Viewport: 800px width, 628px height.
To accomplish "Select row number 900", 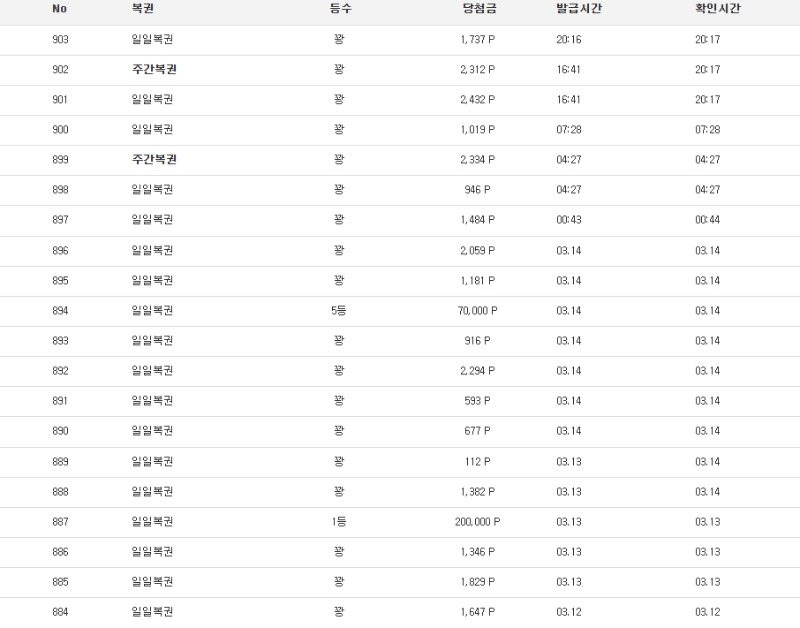I will [59, 129].
